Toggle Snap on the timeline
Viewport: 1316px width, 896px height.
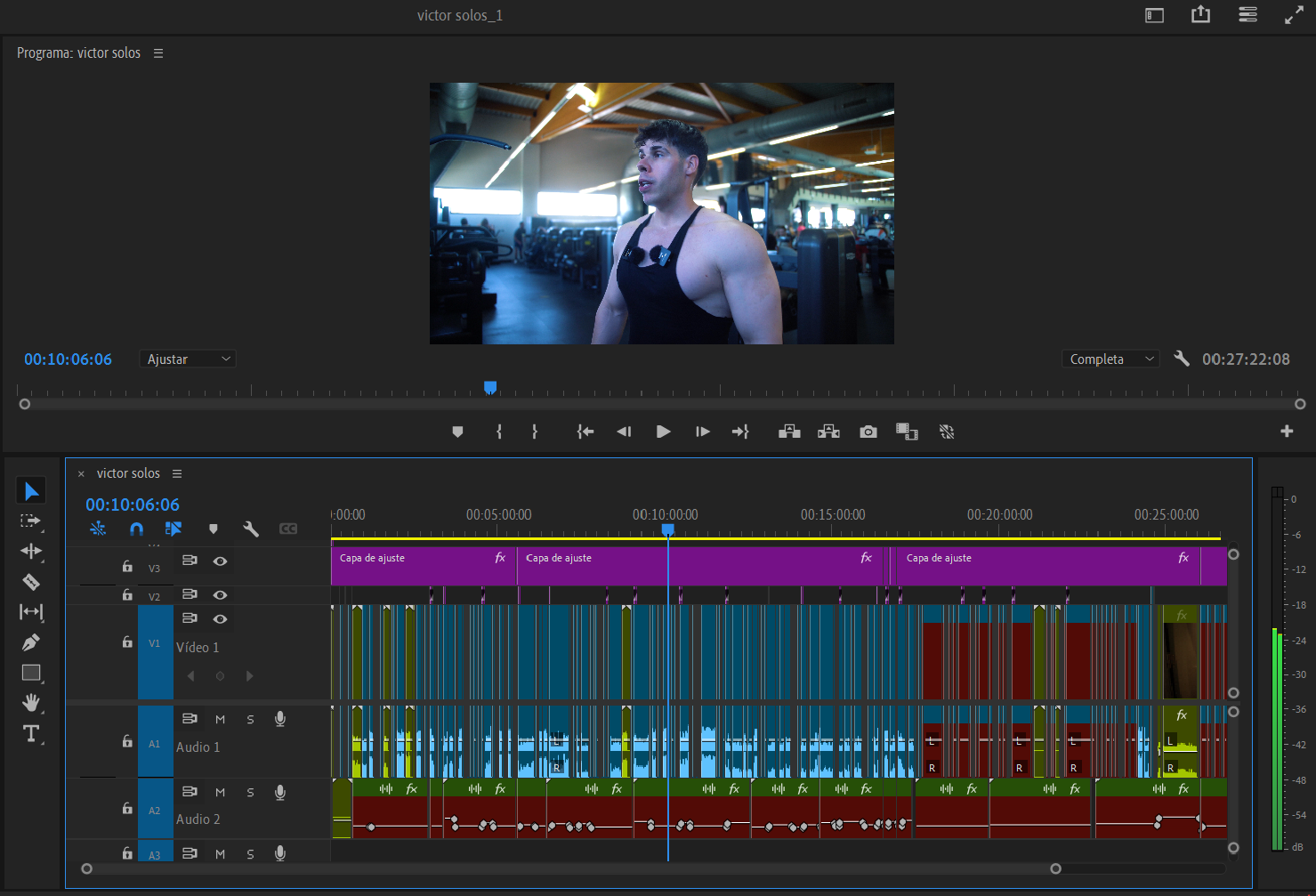(136, 528)
